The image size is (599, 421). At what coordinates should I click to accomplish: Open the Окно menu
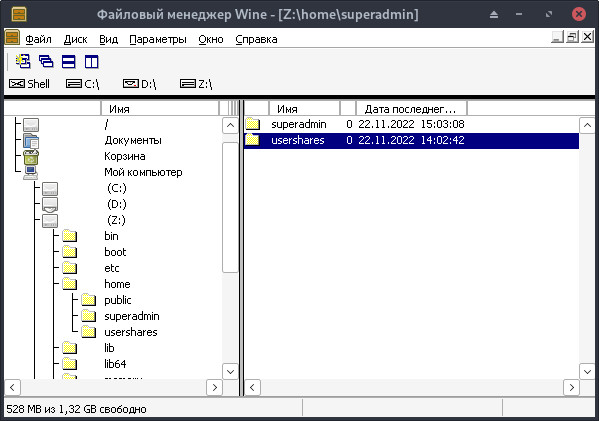[211, 39]
